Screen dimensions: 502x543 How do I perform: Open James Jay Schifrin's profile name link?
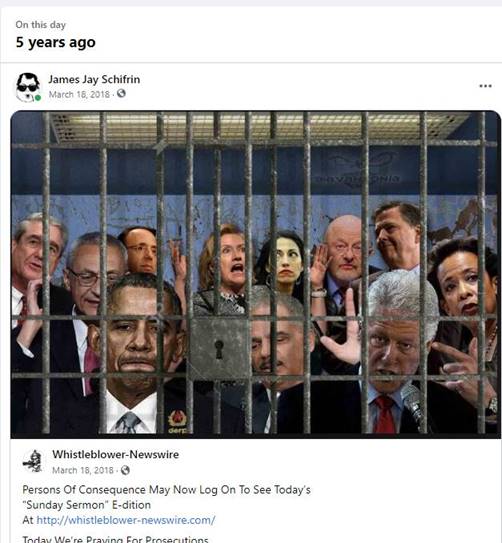pos(94,79)
